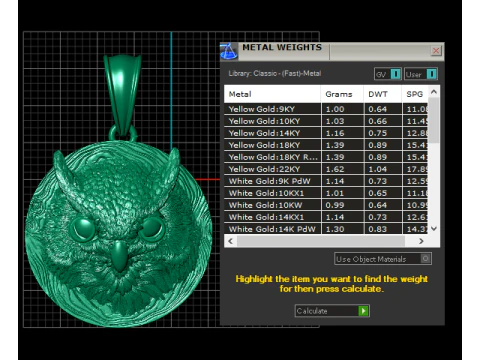
Task: Select the White Gold:14KX1 row
Action: (x=326, y=217)
